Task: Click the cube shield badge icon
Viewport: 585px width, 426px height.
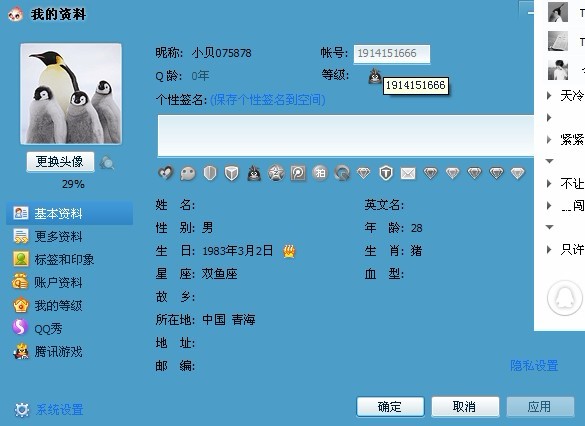Action: (x=232, y=173)
